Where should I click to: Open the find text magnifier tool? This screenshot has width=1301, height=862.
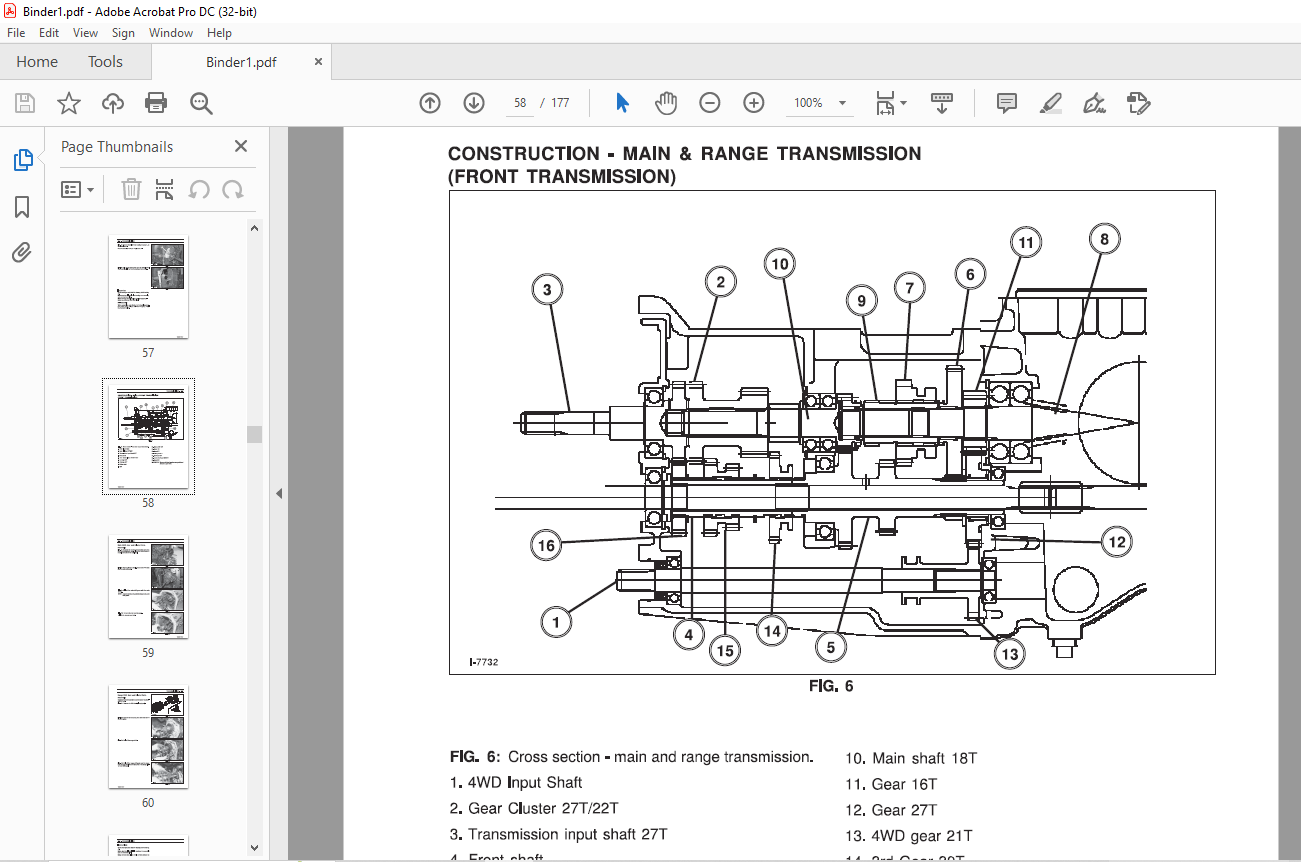pos(201,103)
